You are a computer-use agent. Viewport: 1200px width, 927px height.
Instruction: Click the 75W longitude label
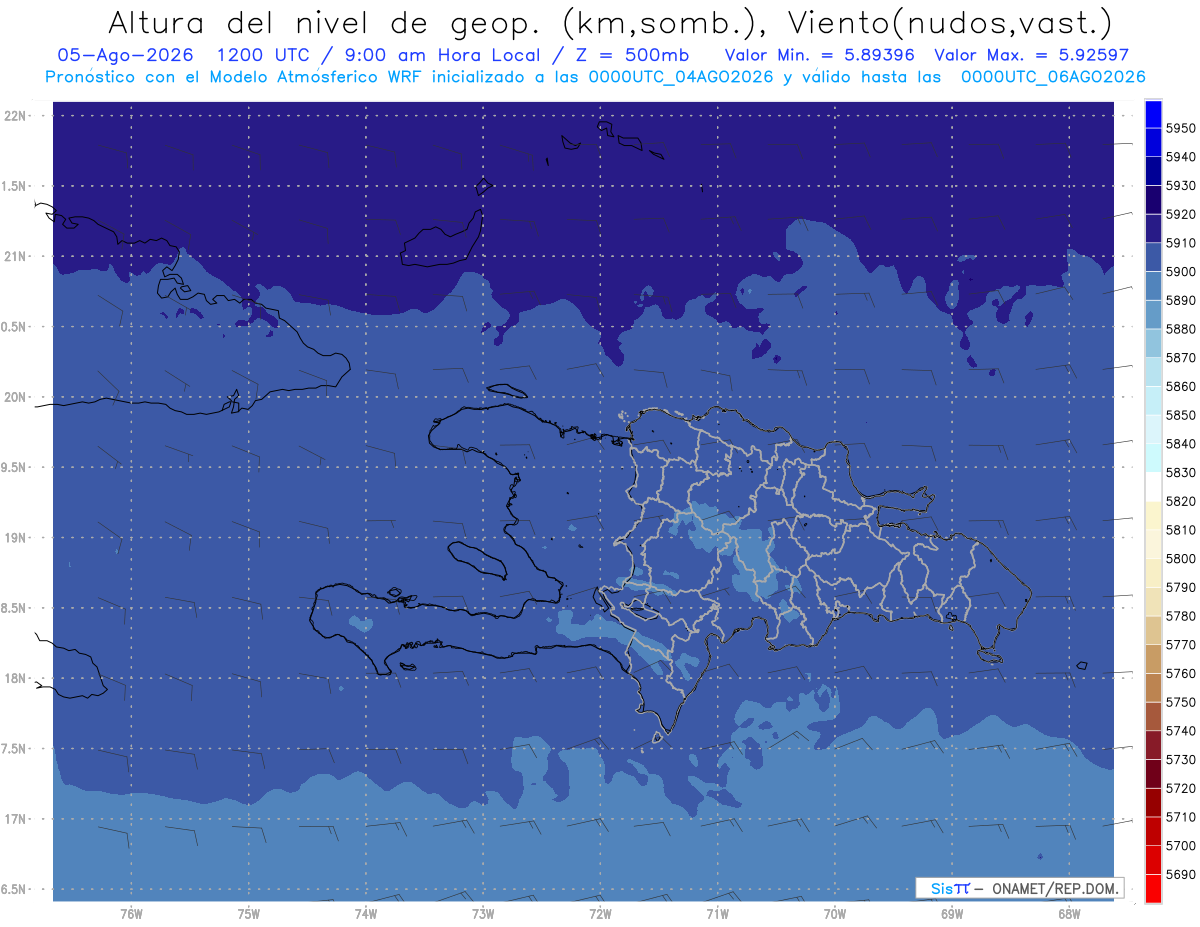point(249,913)
